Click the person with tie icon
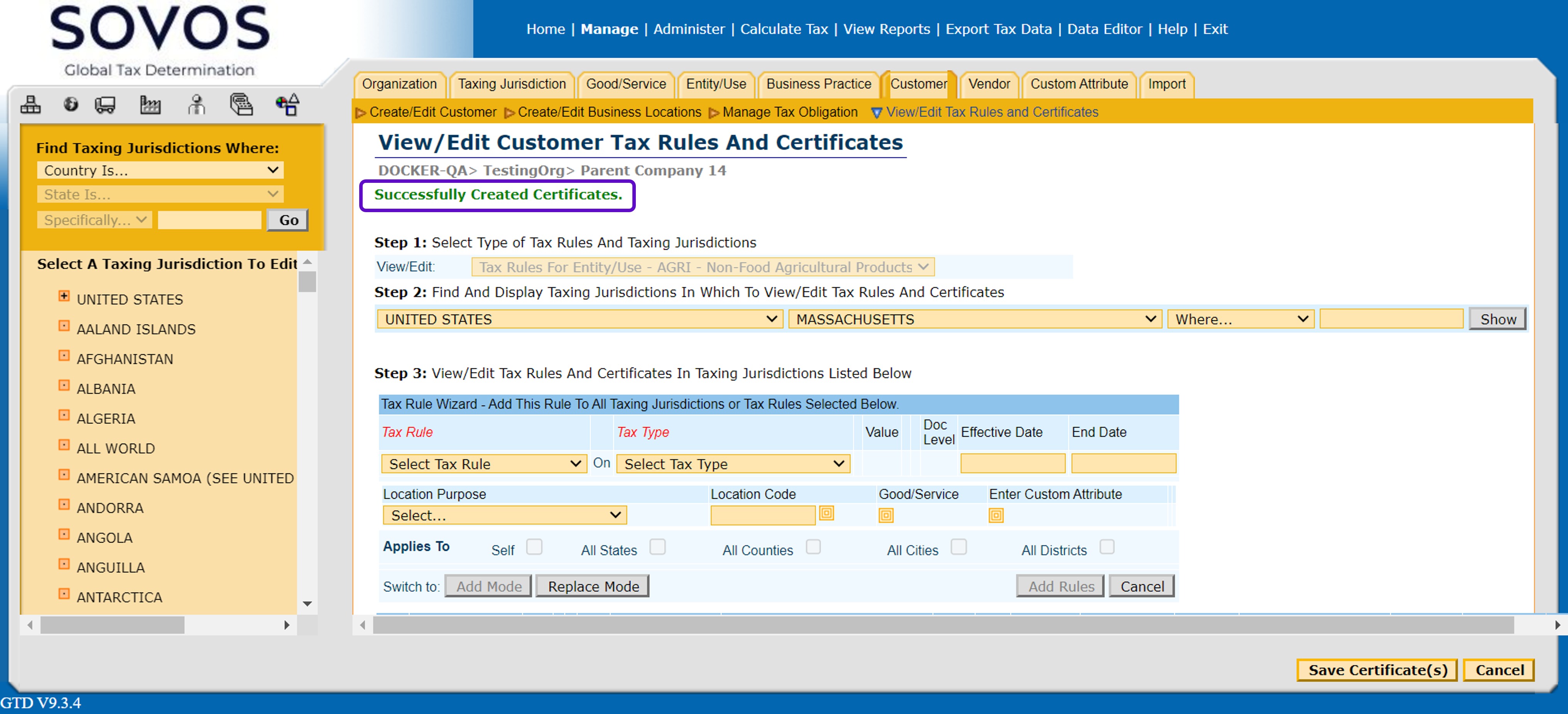 (196, 105)
